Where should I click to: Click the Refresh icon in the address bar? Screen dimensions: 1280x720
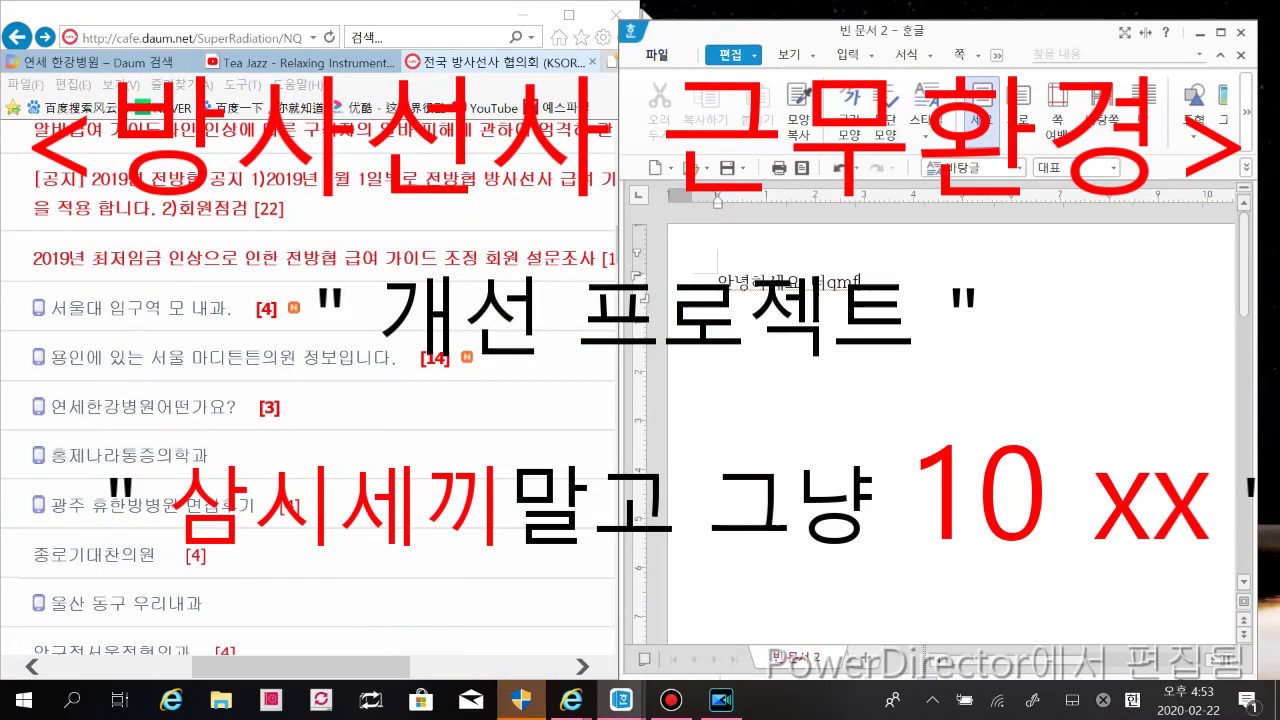point(329,37)
